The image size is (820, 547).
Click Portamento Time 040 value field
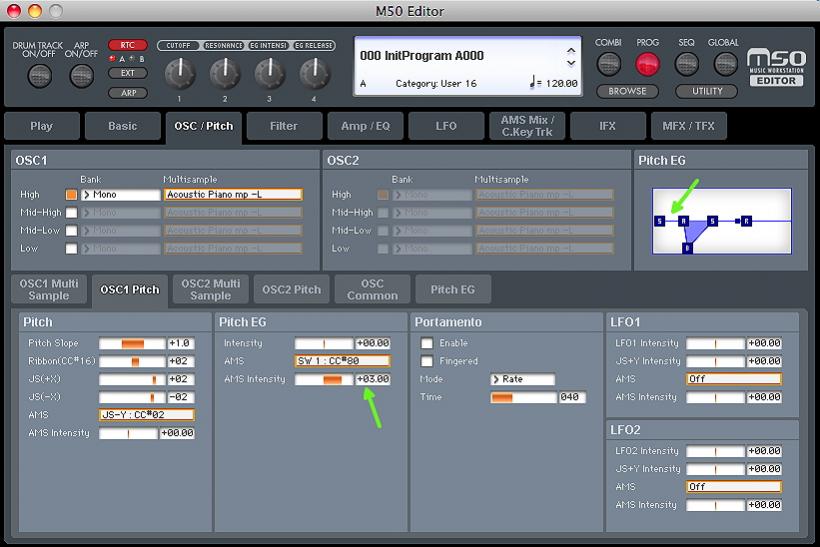tap(572, 397)
